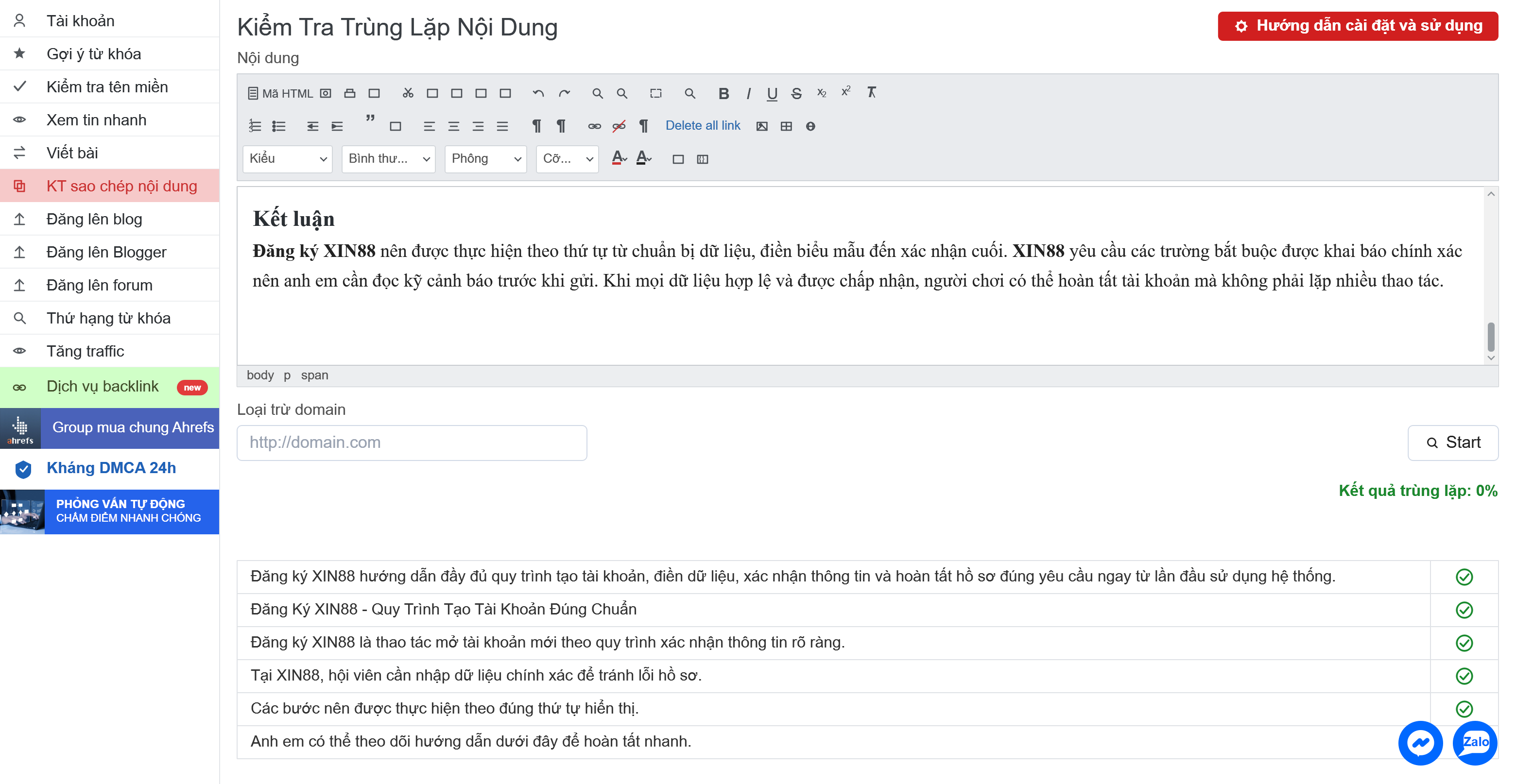The width and height of the screenshot is (1516, 784).
Task: Open Xem tin nhanh in sidebar
Action: [x=109, y=119]
